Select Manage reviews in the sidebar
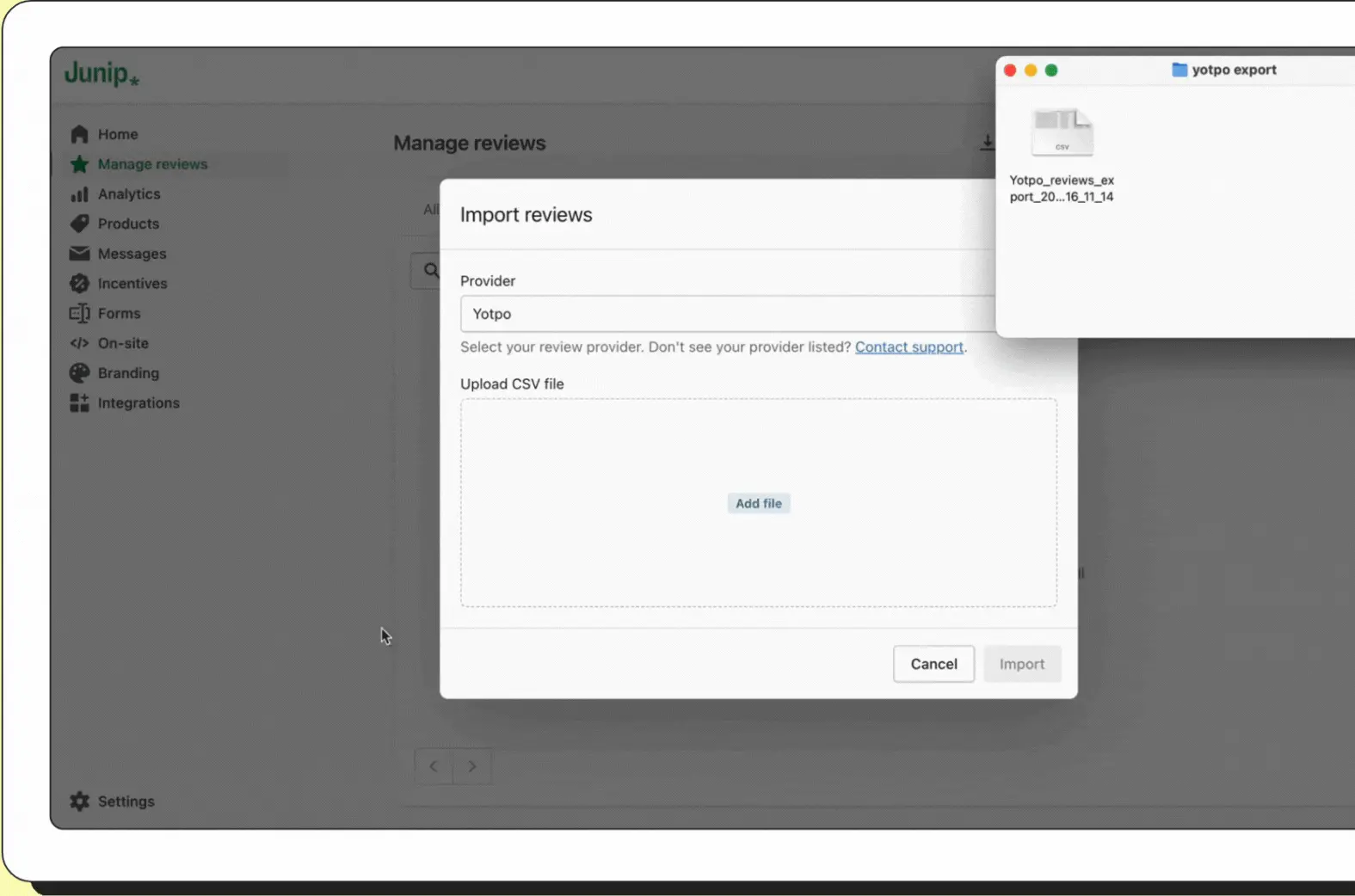Screen dimensions: 1355x896 (x=152, y=164)
